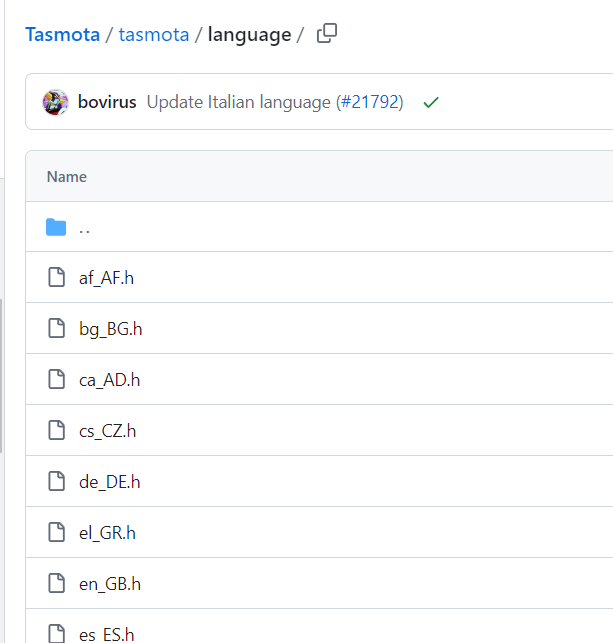The width and height of the screenshot is (613, 643).
Task: Click file icon beside de_DE.h
Action: [x=57, y=481]
